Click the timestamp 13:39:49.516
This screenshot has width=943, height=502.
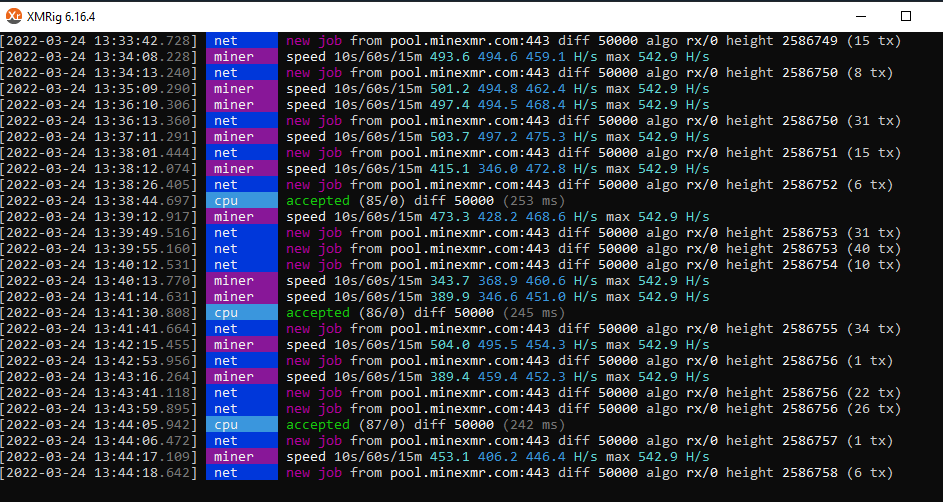click(99, 233)
